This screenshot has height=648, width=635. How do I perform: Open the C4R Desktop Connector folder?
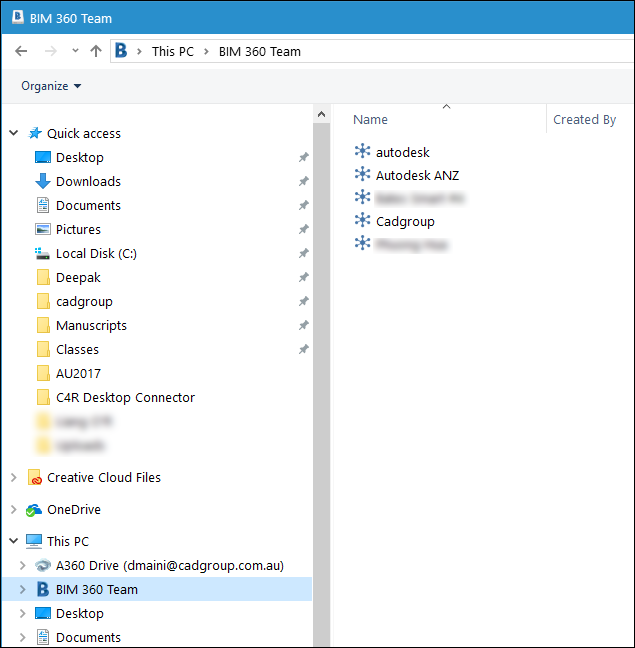[125, 398]
